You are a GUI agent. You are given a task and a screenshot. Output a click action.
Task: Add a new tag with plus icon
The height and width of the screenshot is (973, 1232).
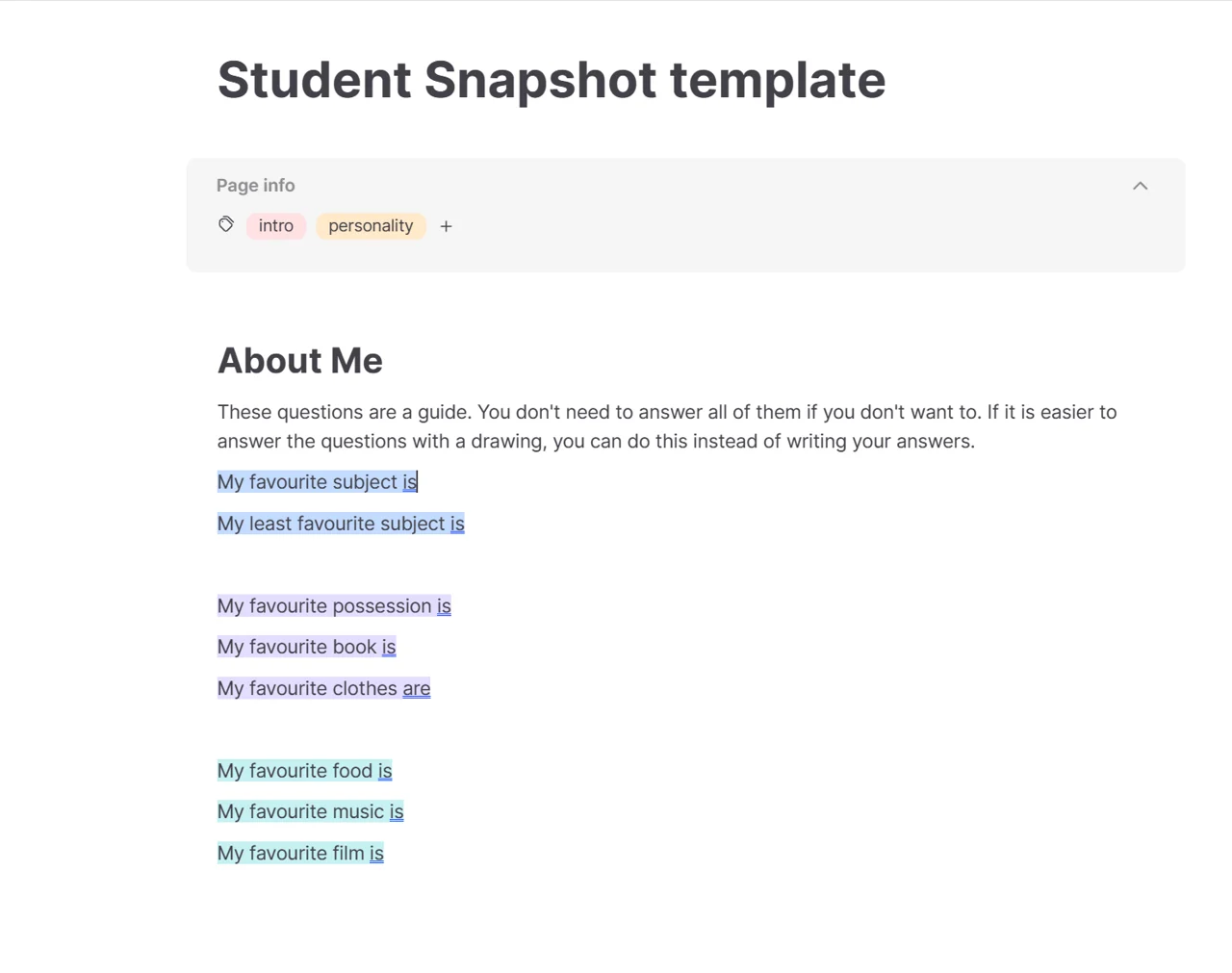point(446,226)
